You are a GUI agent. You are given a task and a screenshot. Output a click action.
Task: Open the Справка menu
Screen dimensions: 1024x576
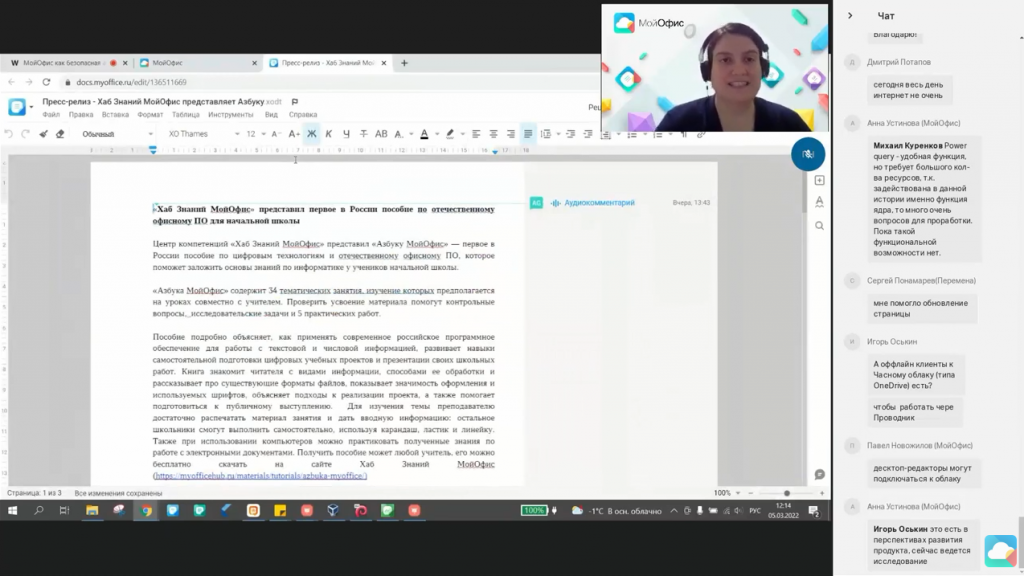click(x=303, y=114)
